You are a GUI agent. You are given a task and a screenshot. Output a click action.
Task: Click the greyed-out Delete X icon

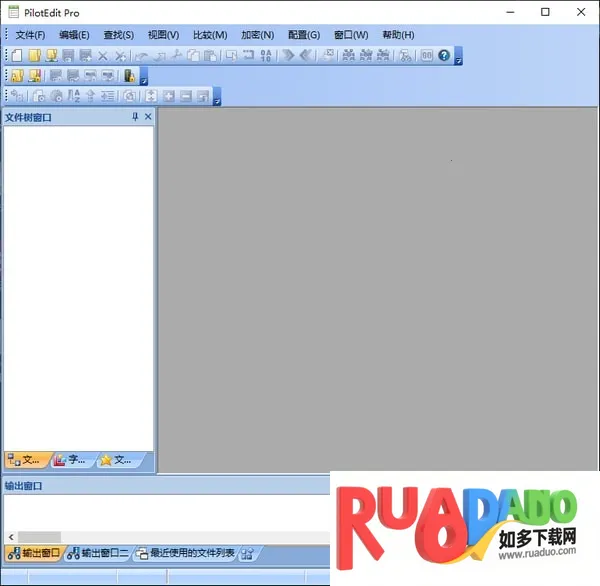click(102, 56)
